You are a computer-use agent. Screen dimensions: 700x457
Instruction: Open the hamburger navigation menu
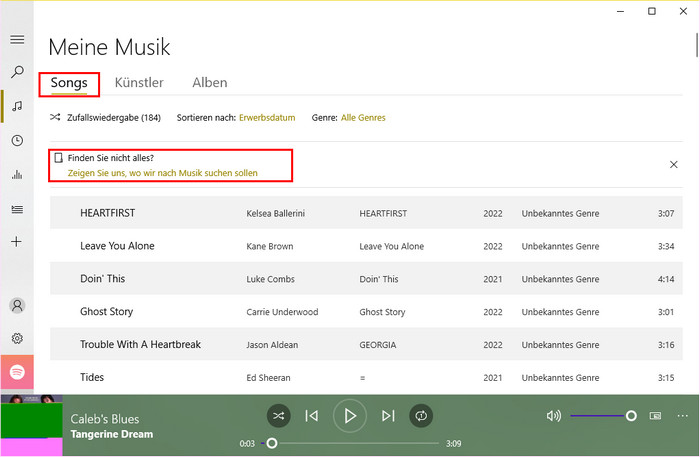point(17,40)
